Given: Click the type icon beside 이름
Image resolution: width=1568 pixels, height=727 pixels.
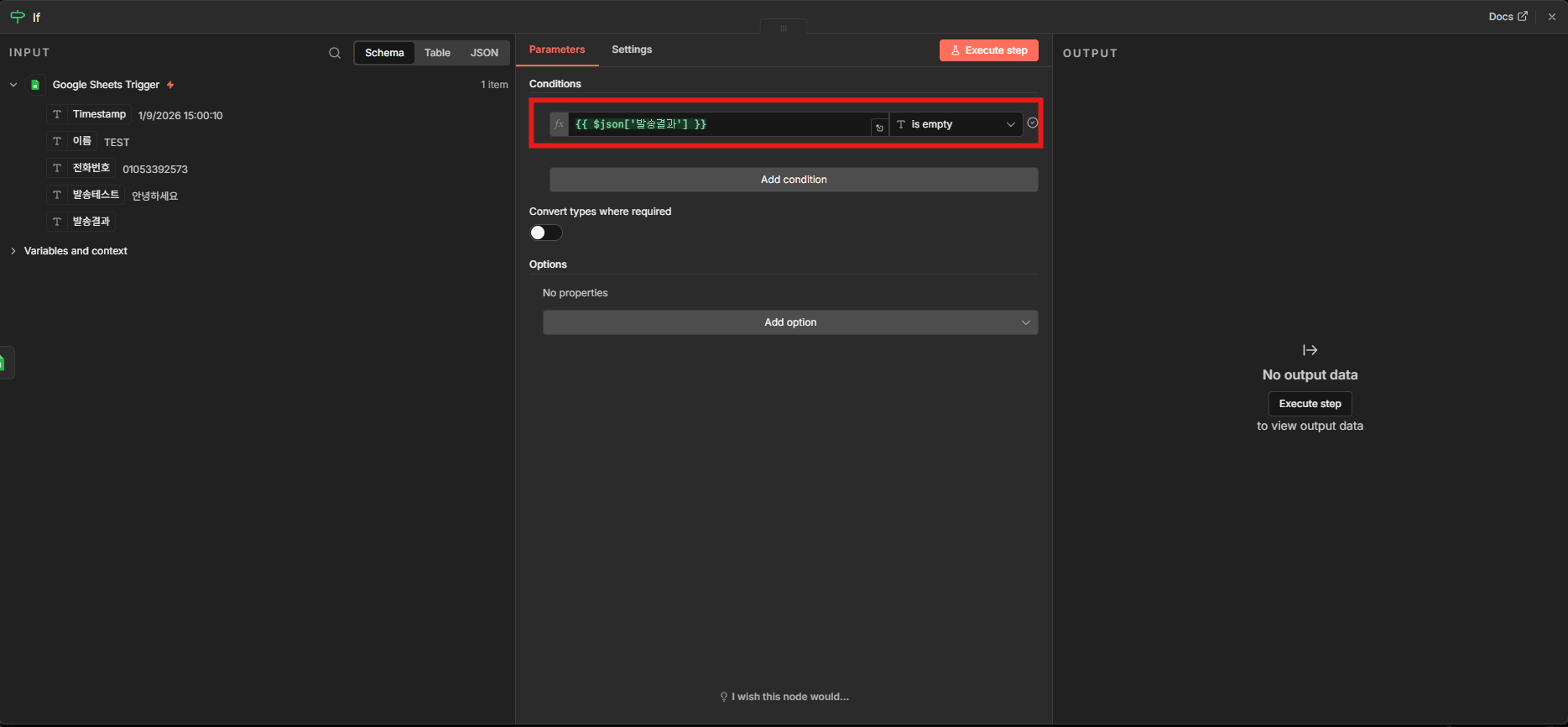Looking at the screenshot, I should [x=57, y=141].
